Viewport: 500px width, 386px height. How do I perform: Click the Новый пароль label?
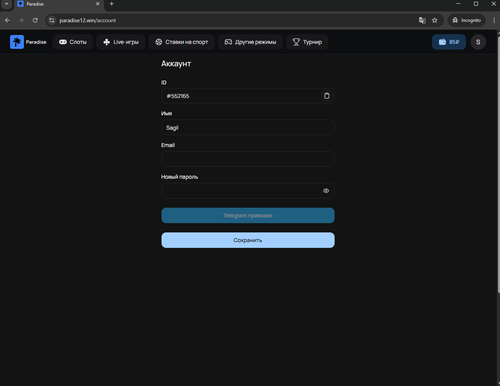tap(179, 177)
